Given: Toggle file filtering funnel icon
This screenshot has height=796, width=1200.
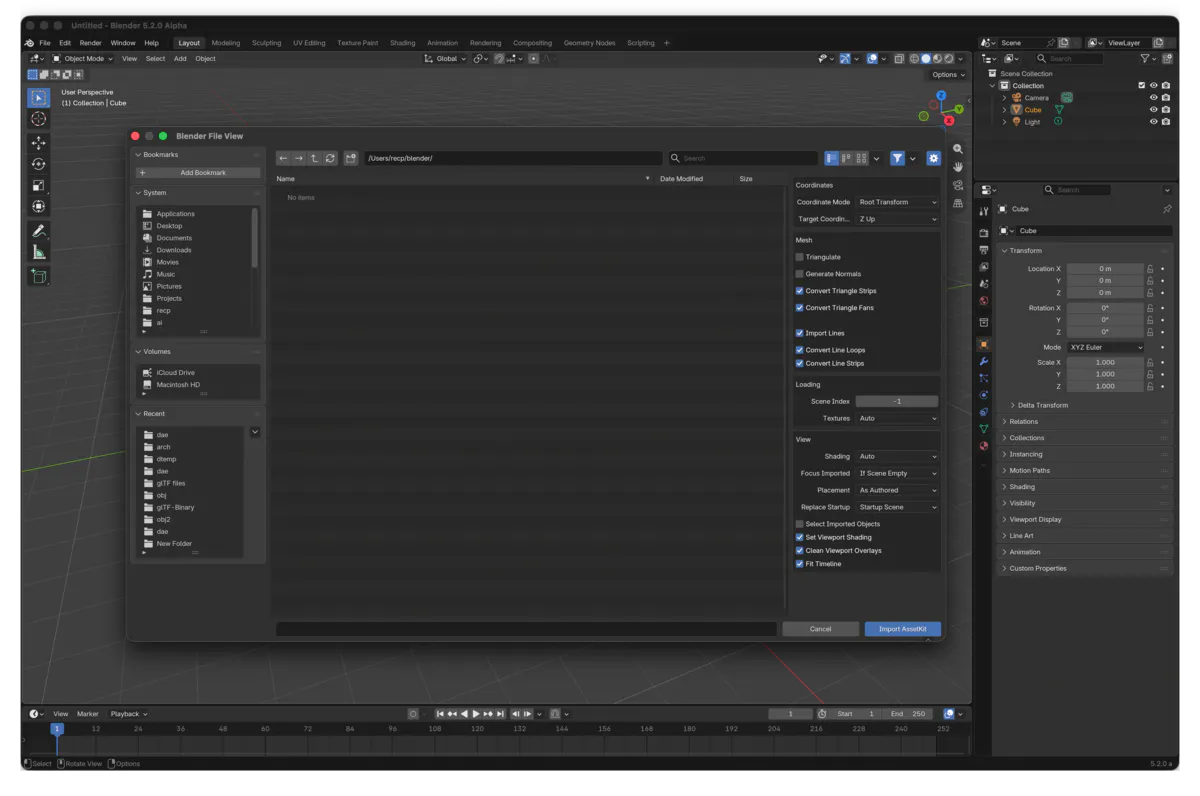Looking at the screenshot, I should [x=897, y=158].
